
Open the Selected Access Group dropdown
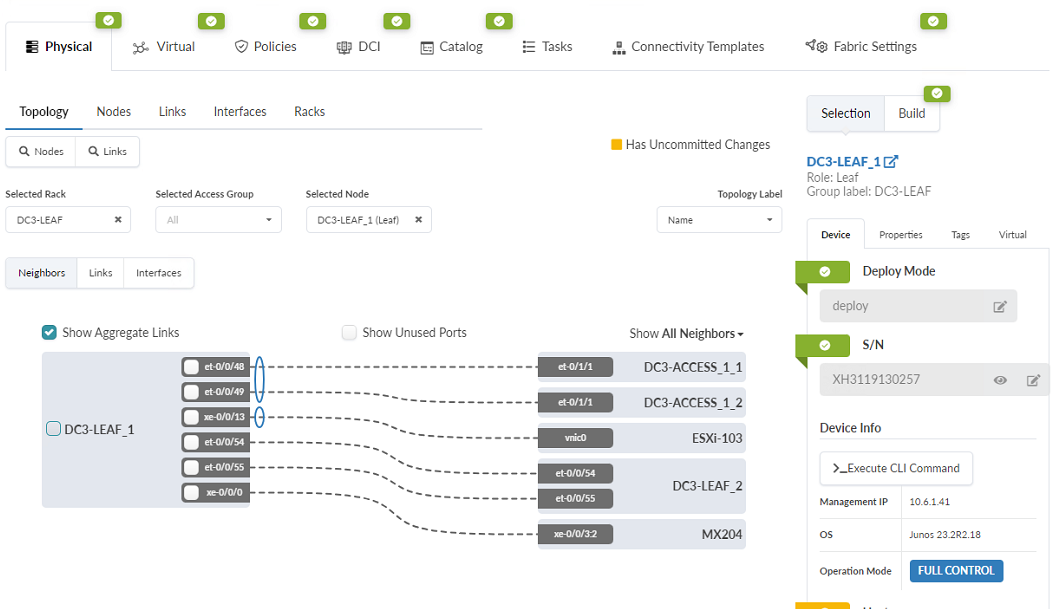click(218, 220)
